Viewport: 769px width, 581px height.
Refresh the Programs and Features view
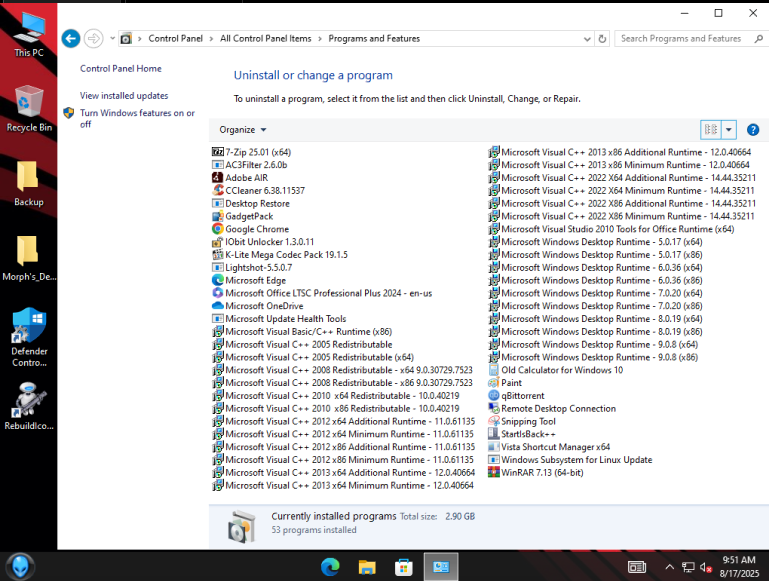(602, 38)
